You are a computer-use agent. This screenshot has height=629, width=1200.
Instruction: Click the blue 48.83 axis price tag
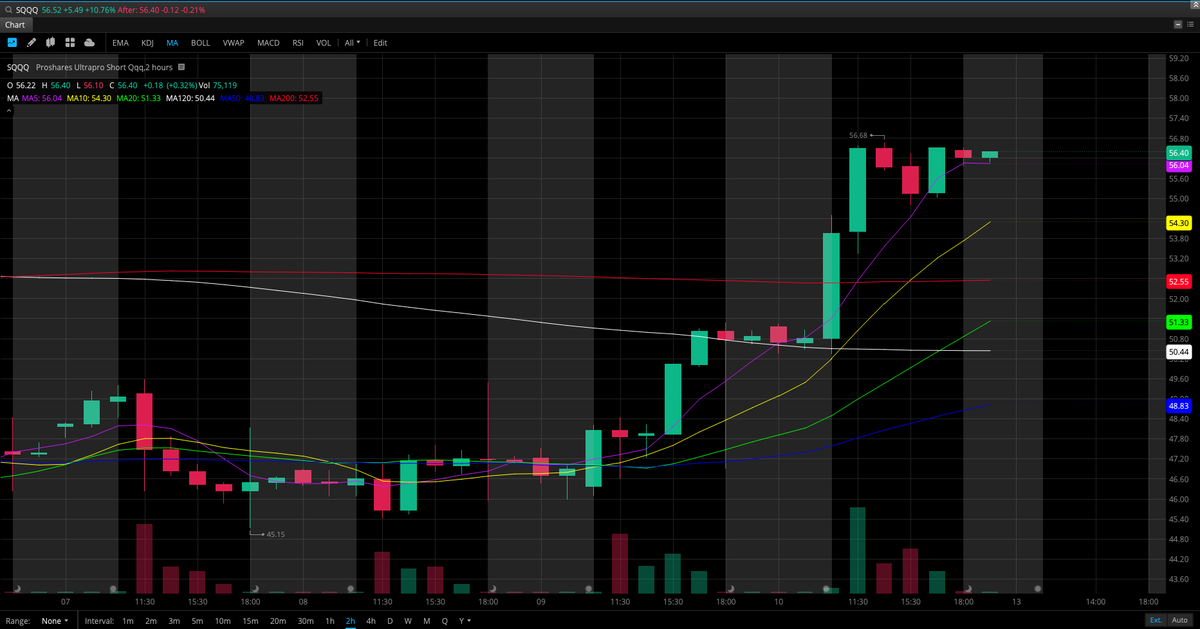coord(1178,406)
